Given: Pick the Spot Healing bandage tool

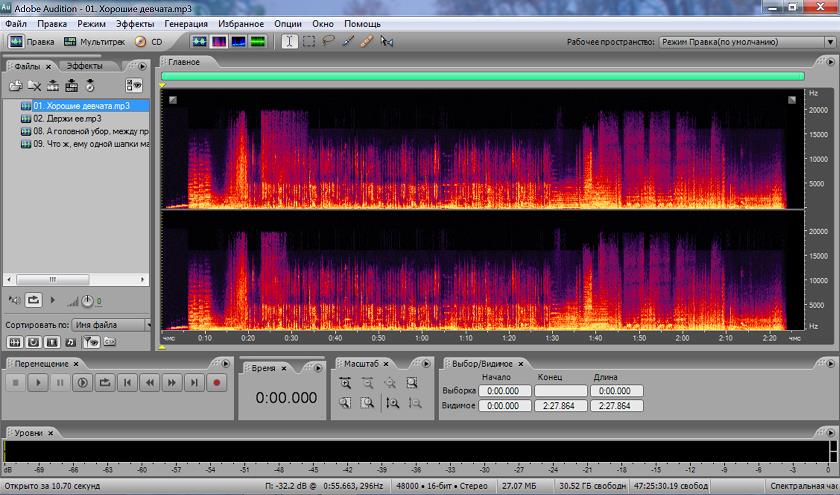Looking at the screenshot, I should 367,42.
